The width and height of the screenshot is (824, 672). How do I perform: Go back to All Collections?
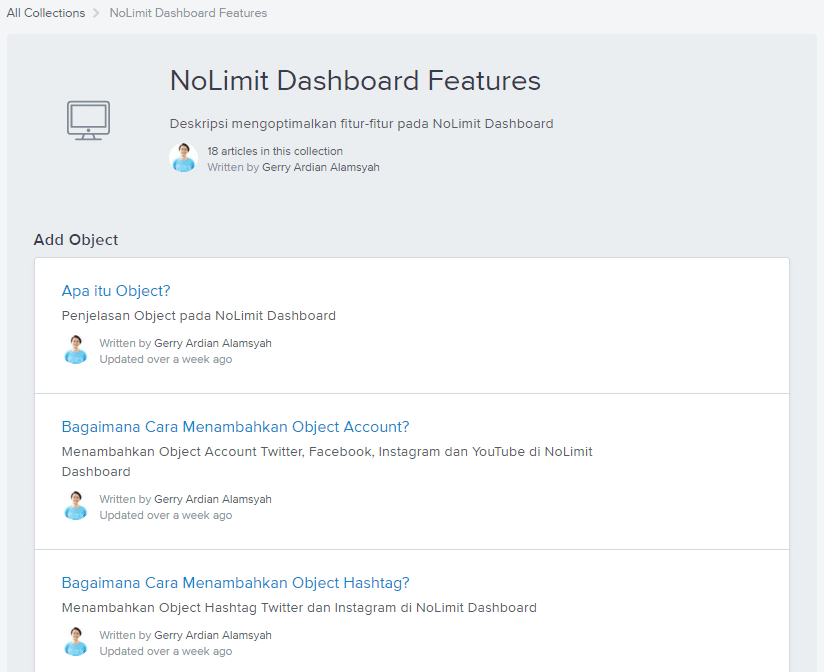46,13
